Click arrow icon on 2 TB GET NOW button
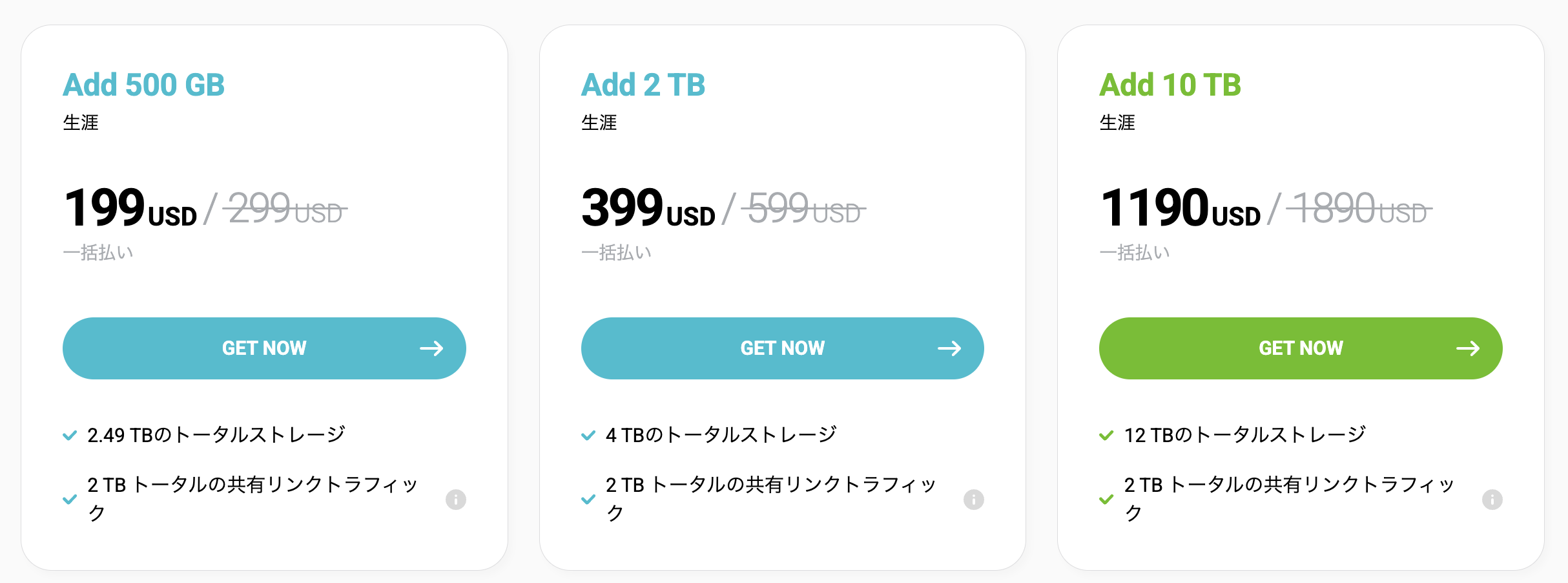This screenshot has width=1568, height=583. (x=949, y=348)
